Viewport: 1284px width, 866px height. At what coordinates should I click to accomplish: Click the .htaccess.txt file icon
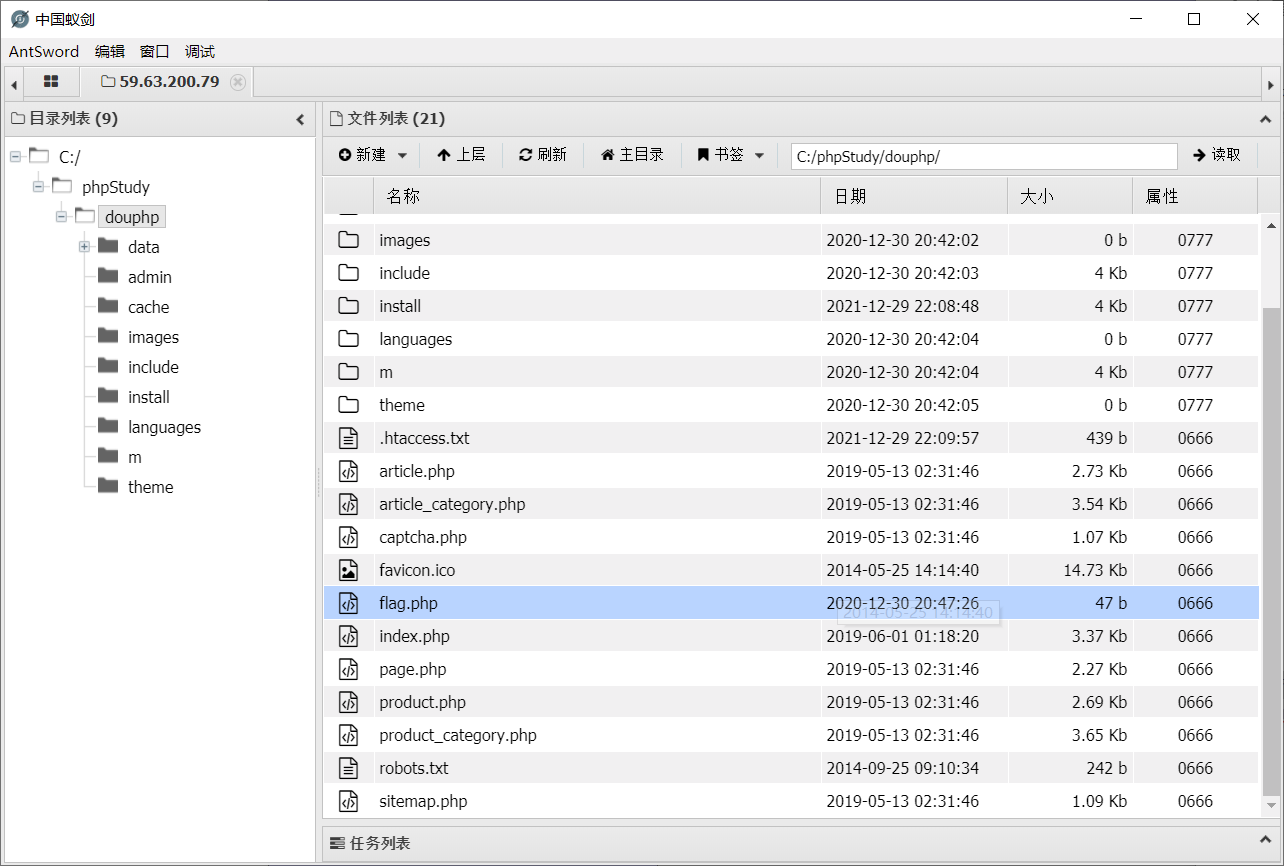pos(348,438)
